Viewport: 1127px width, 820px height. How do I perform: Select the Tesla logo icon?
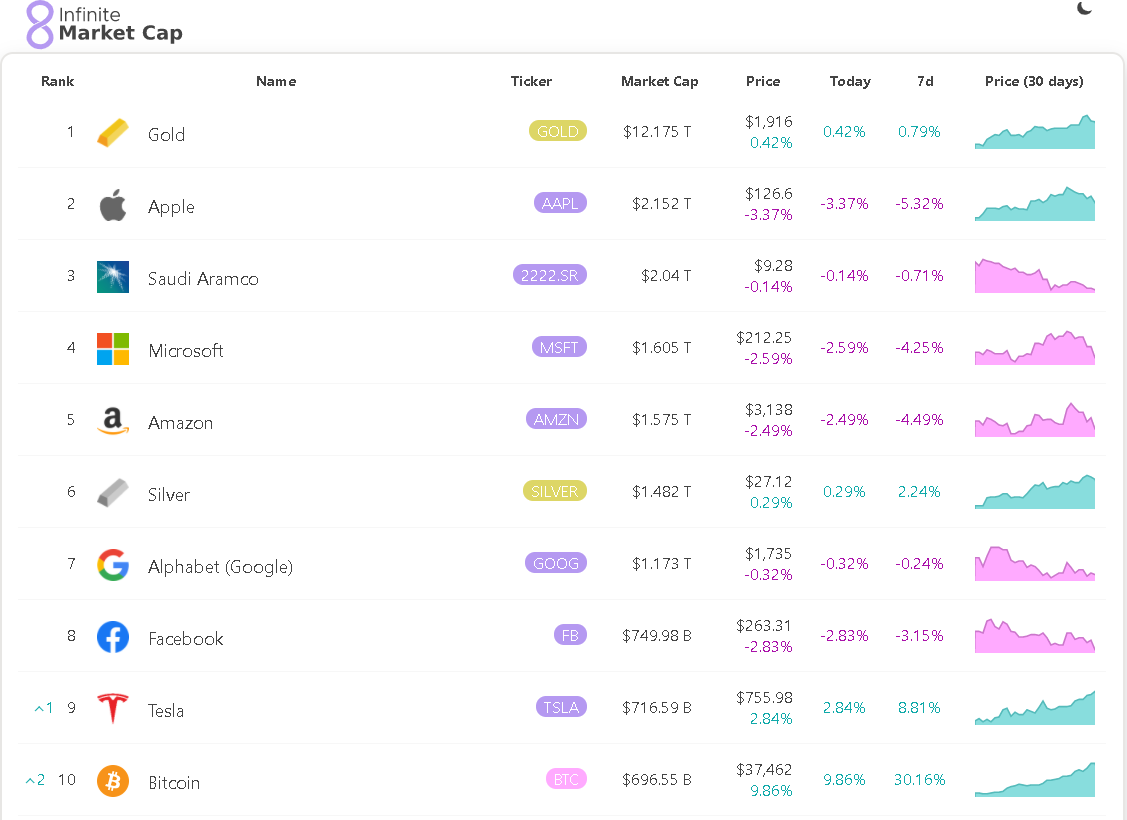click(x=113, y=709)
